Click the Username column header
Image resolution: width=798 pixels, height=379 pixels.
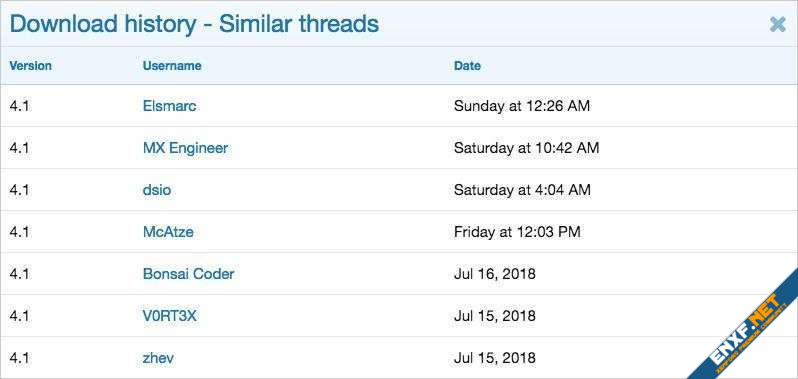(172, 66)
